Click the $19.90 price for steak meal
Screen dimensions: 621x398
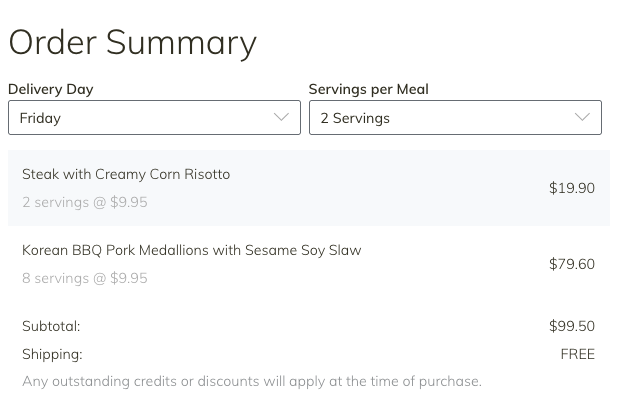coord(571,188)
